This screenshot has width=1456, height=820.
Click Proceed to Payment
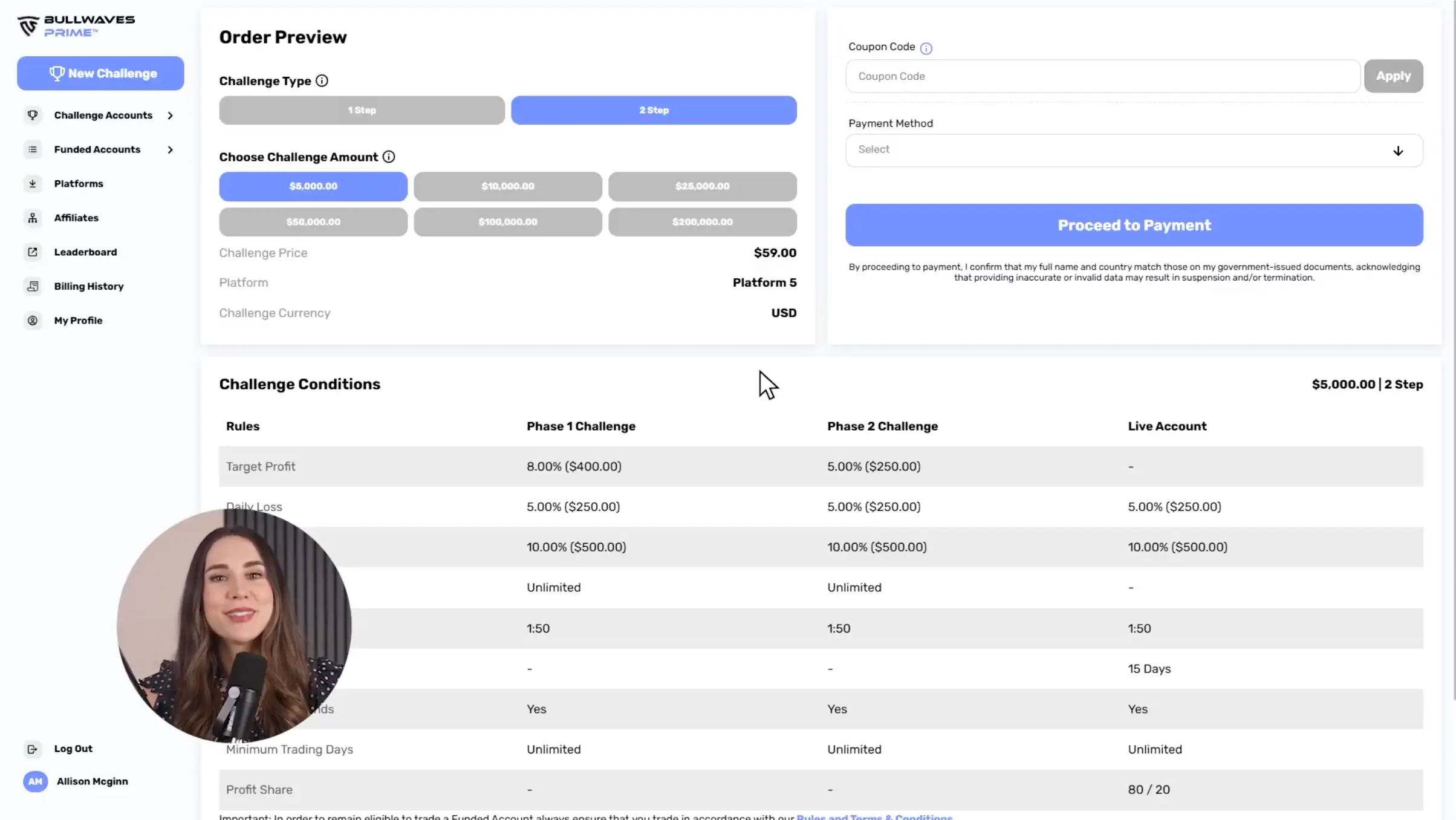coord(1134,225)
